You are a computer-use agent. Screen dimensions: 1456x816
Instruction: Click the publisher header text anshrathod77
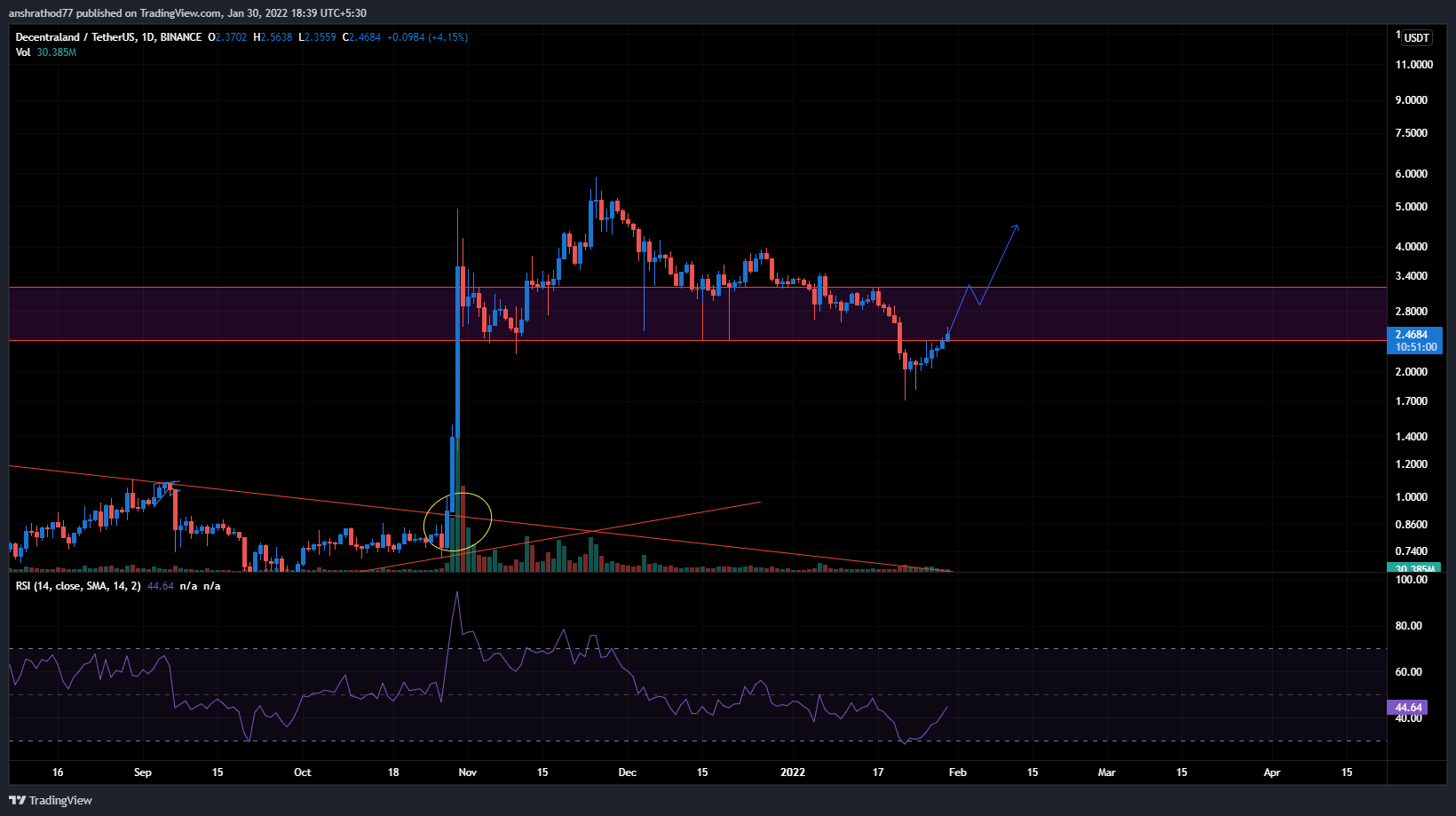(x=41, y=13)
